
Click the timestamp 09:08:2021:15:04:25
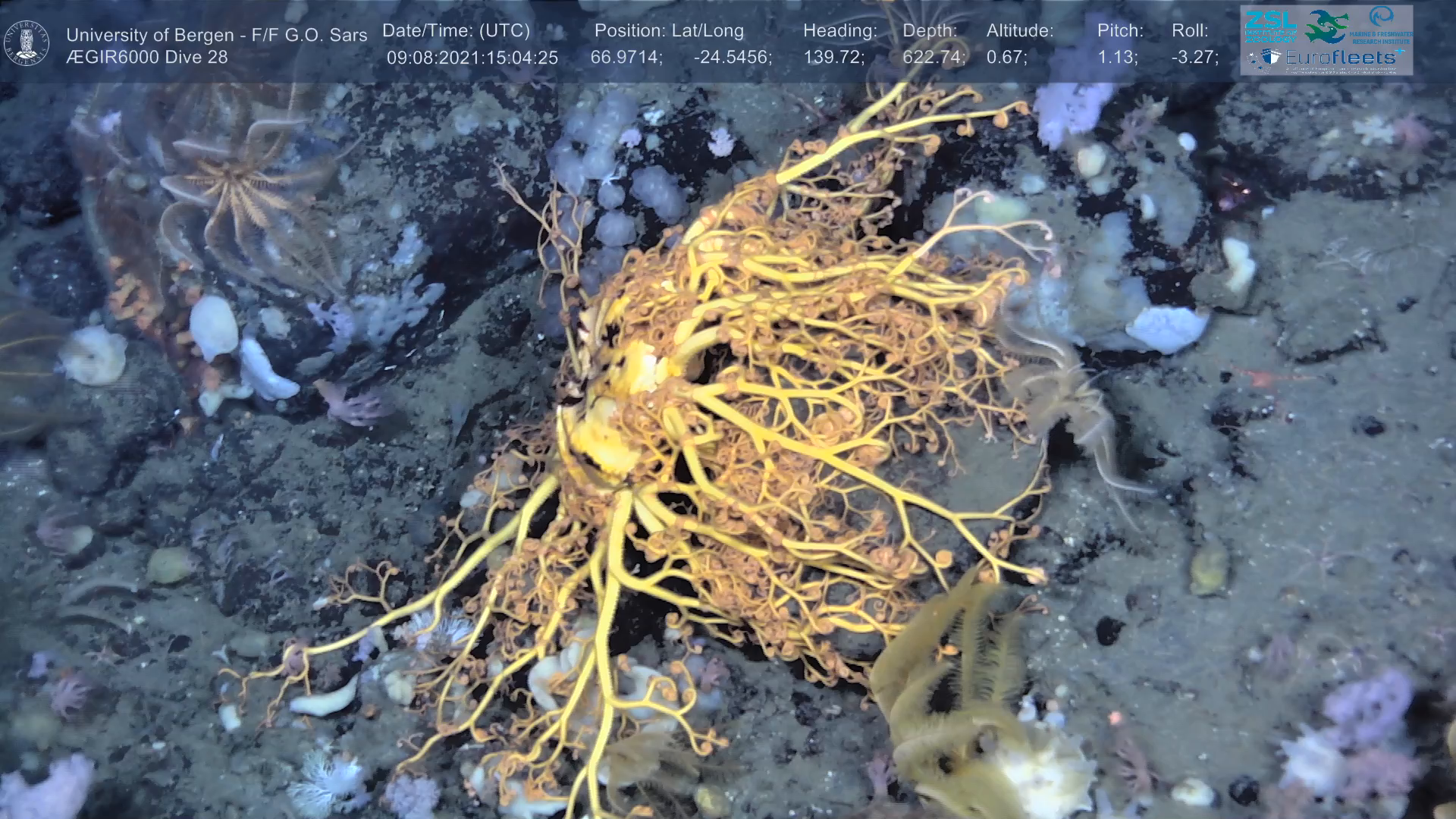pyautogui.click(x=472, y=58)
